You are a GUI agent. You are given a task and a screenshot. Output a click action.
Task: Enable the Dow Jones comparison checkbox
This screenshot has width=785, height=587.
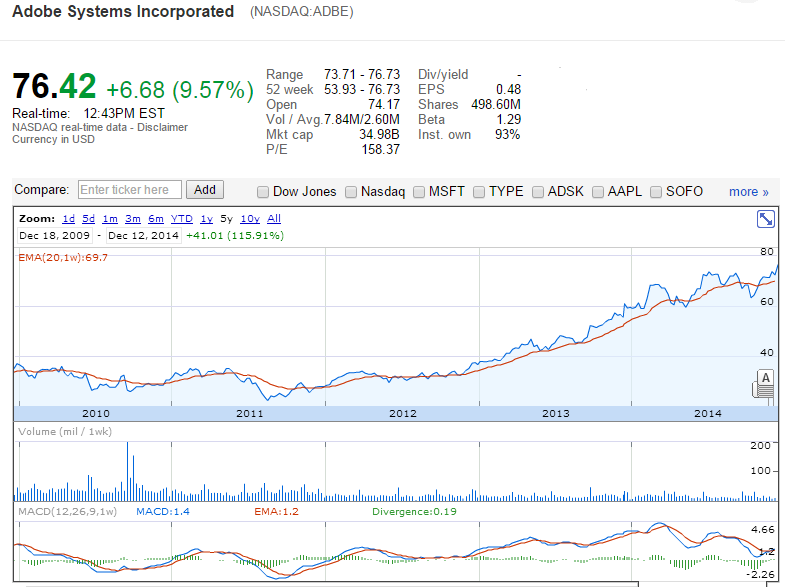(263, 192)
